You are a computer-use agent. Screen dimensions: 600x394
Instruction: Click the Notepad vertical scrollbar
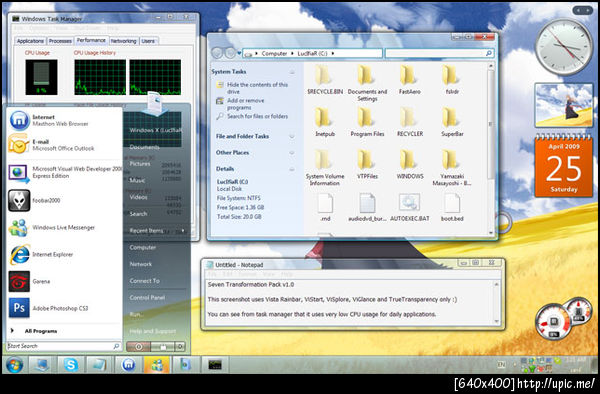tap(496, 303)
